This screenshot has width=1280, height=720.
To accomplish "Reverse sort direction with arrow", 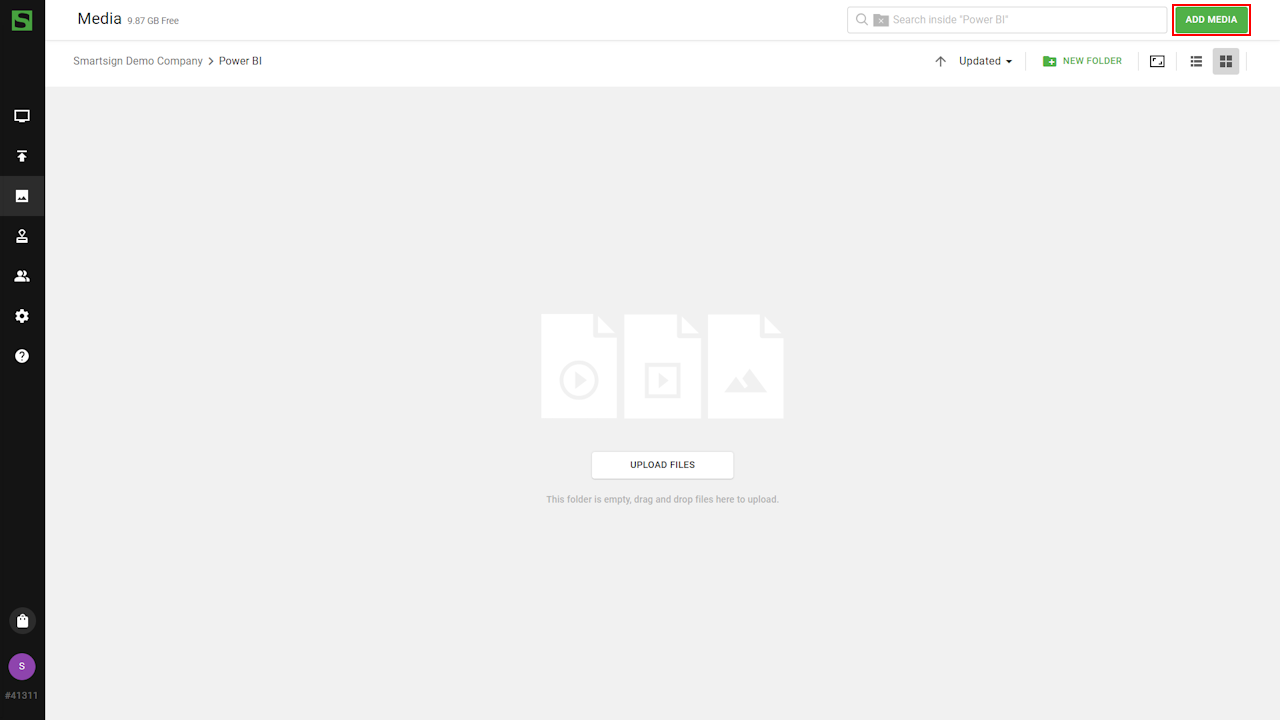I will click(940, 61).
